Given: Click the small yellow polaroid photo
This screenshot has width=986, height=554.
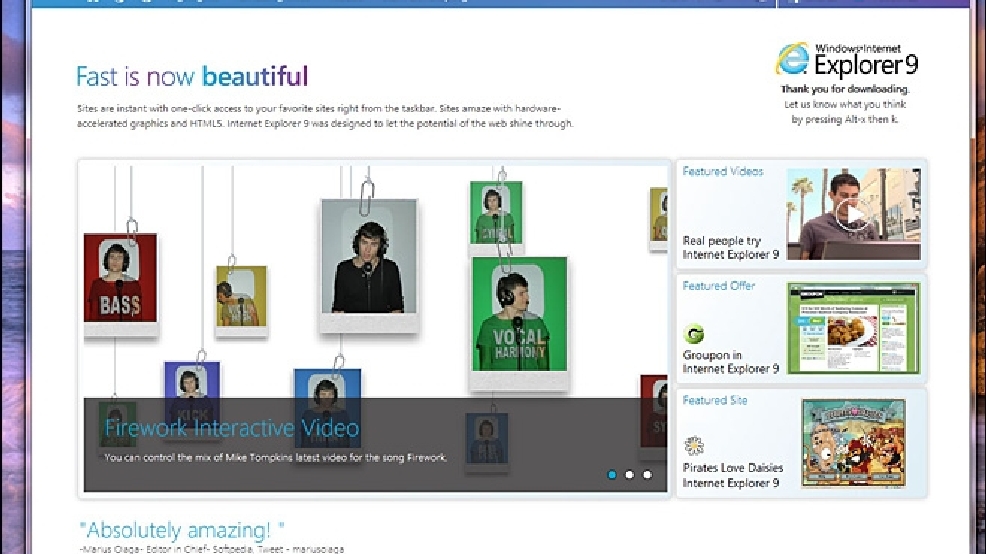Looking at the screenshot, I should [x=241, y=301].
